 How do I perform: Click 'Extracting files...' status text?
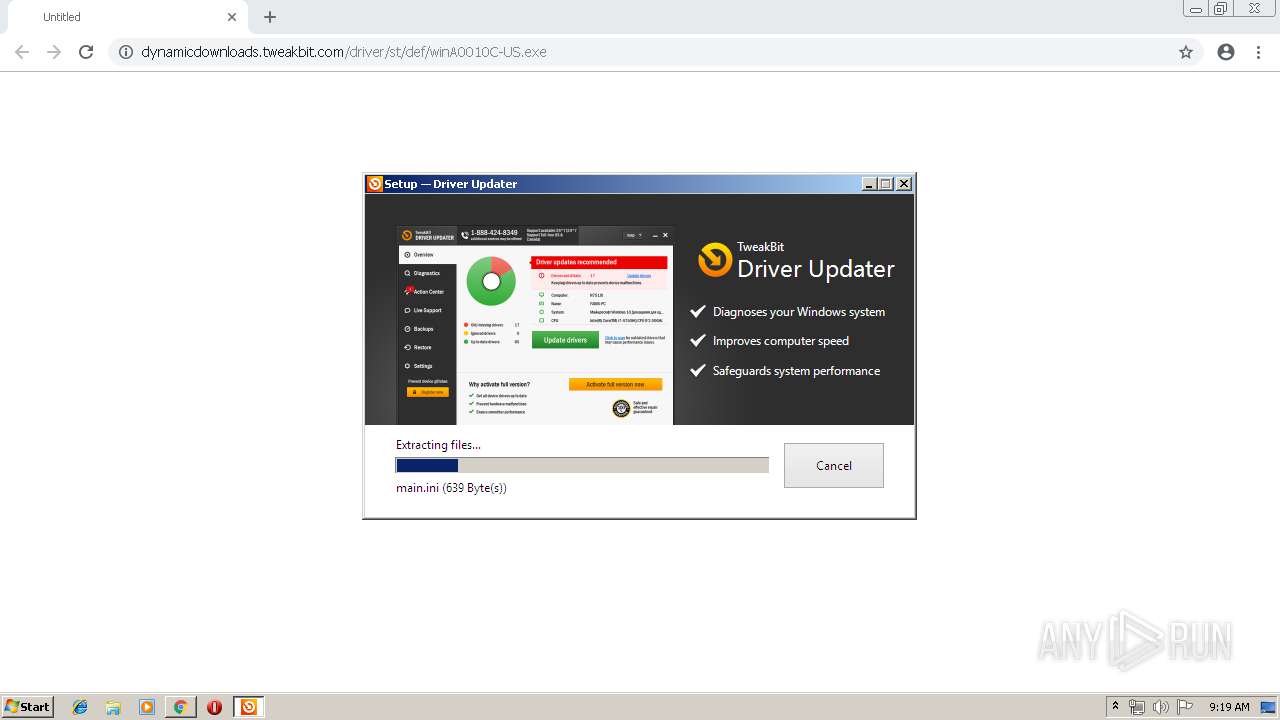pos(438,445)
